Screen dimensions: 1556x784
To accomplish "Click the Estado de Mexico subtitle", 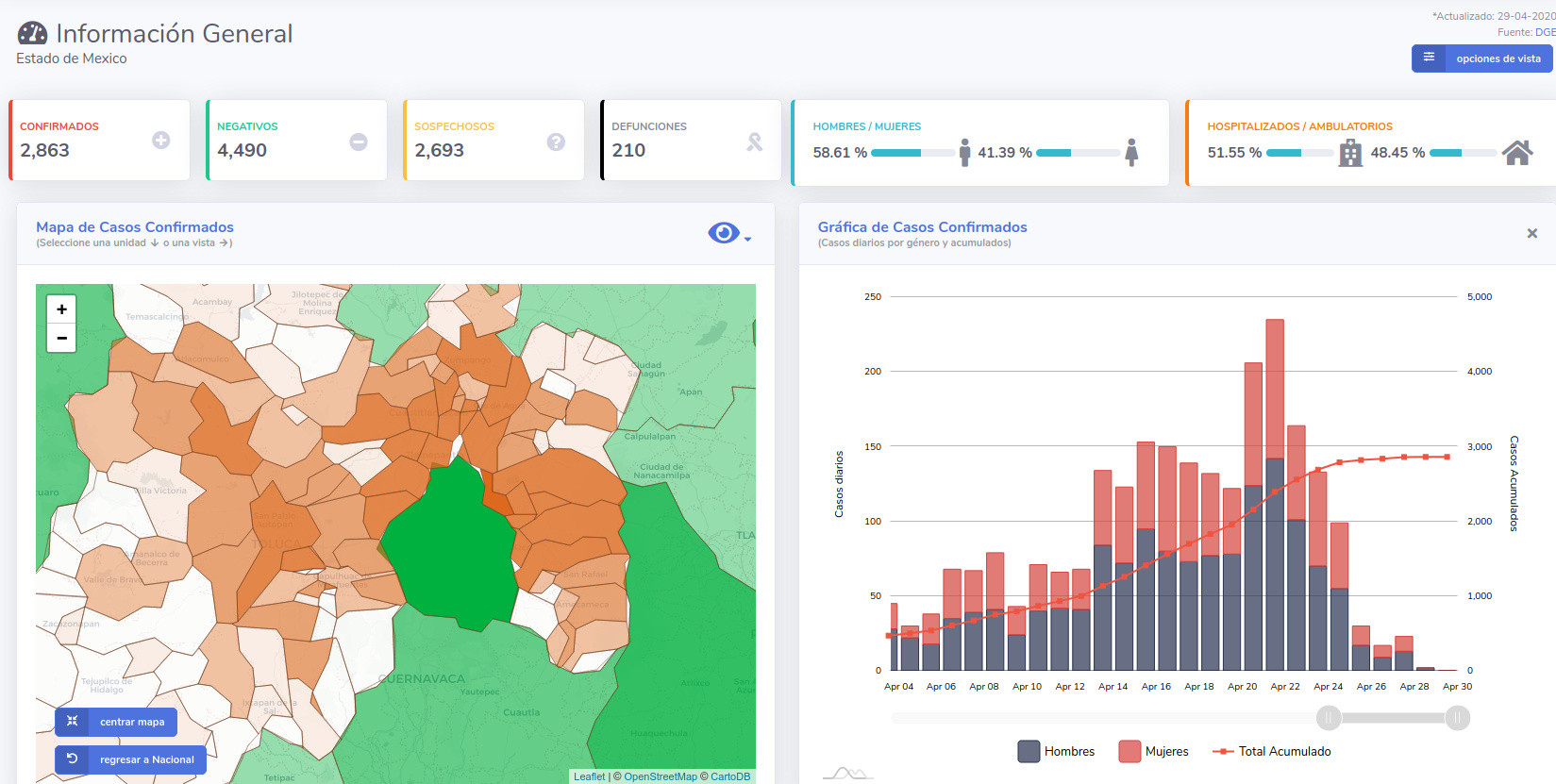I will (x=72, y=58).
